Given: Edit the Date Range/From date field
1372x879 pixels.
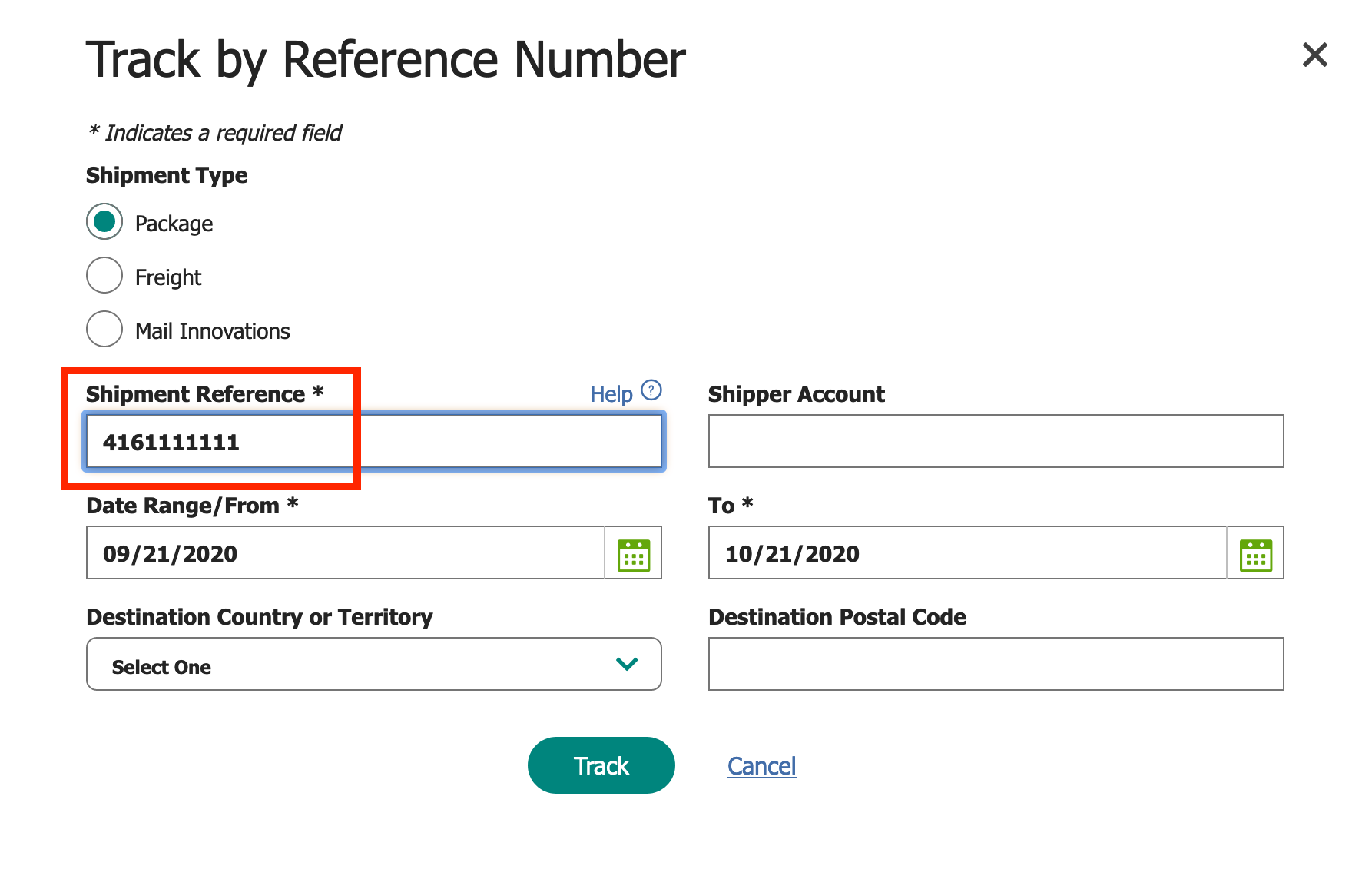Looking at the screenshot, I should point(346,553).
